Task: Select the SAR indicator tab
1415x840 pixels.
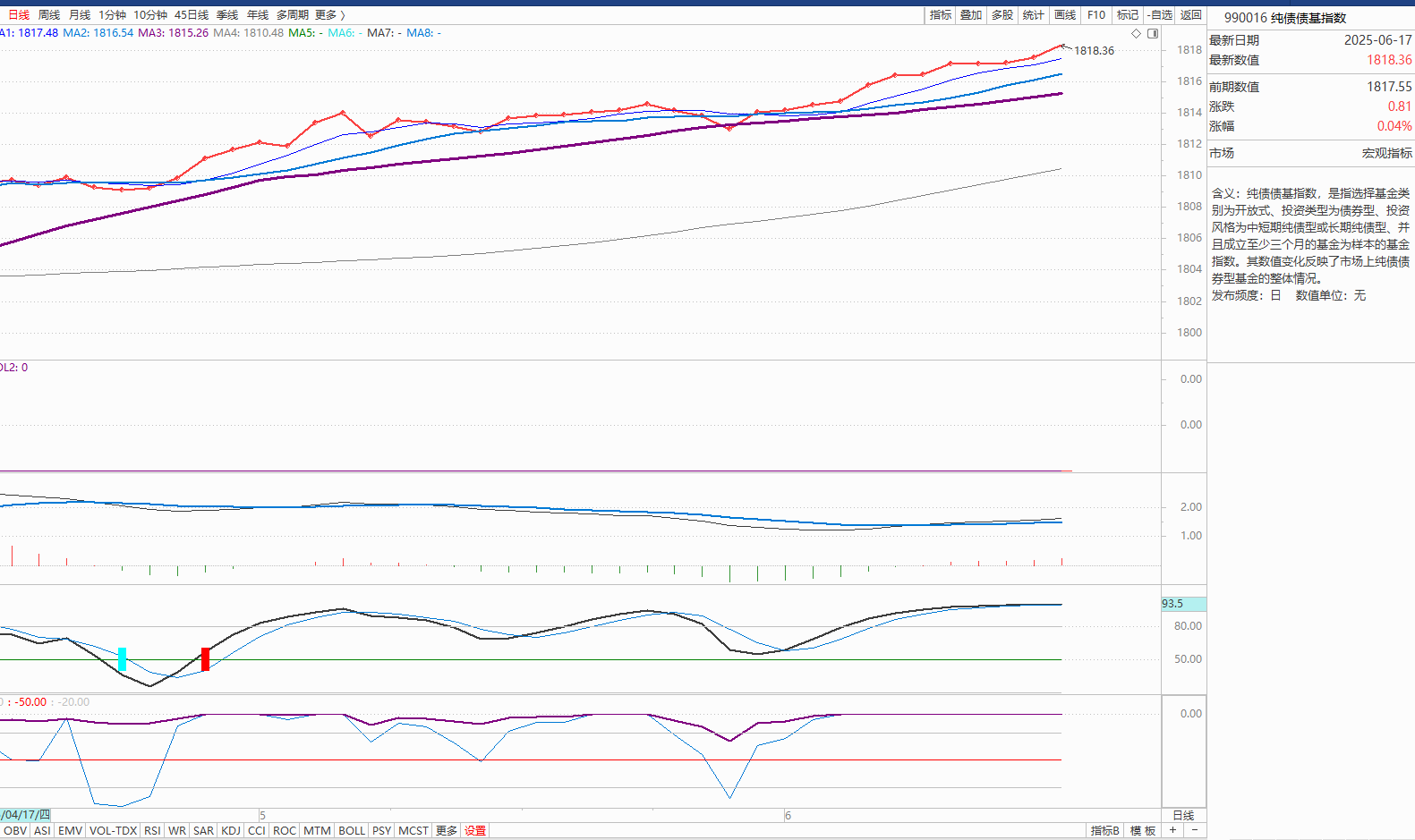Action: pyautogui.click(x=204, y=831)
